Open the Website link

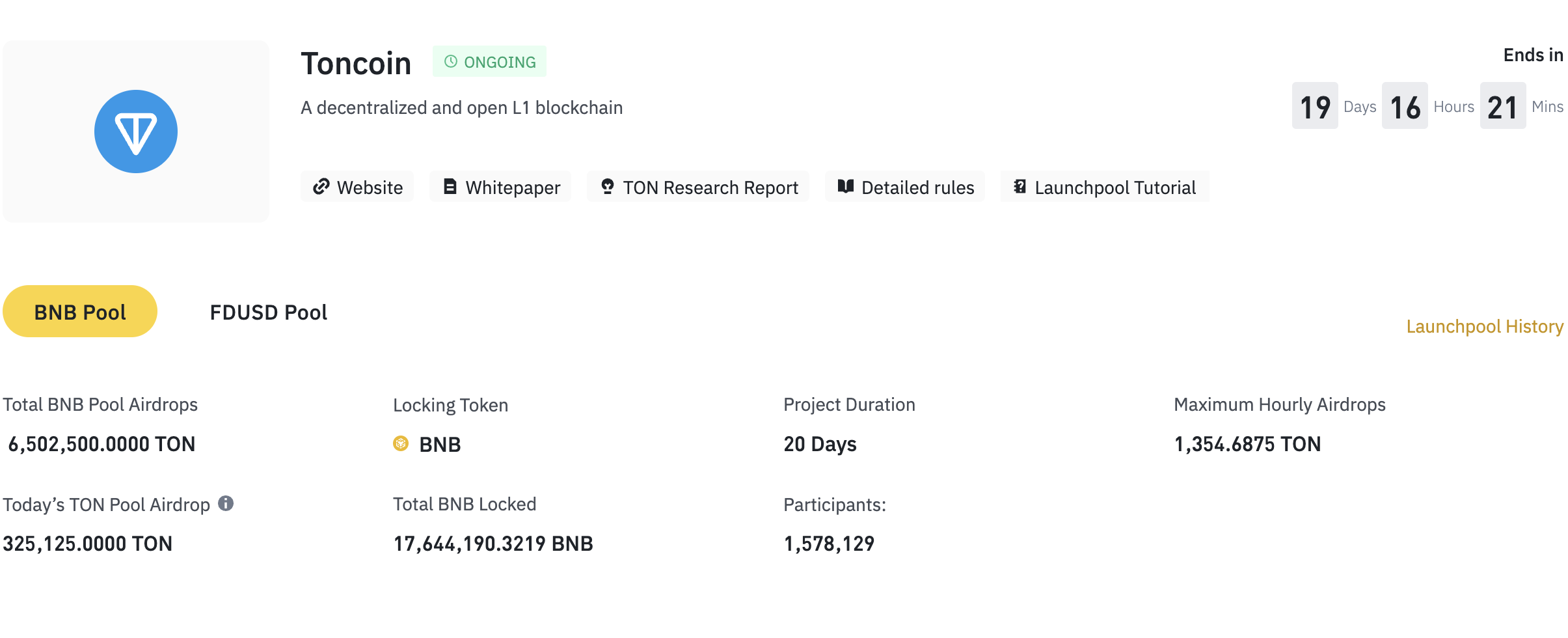coord(357,187)
